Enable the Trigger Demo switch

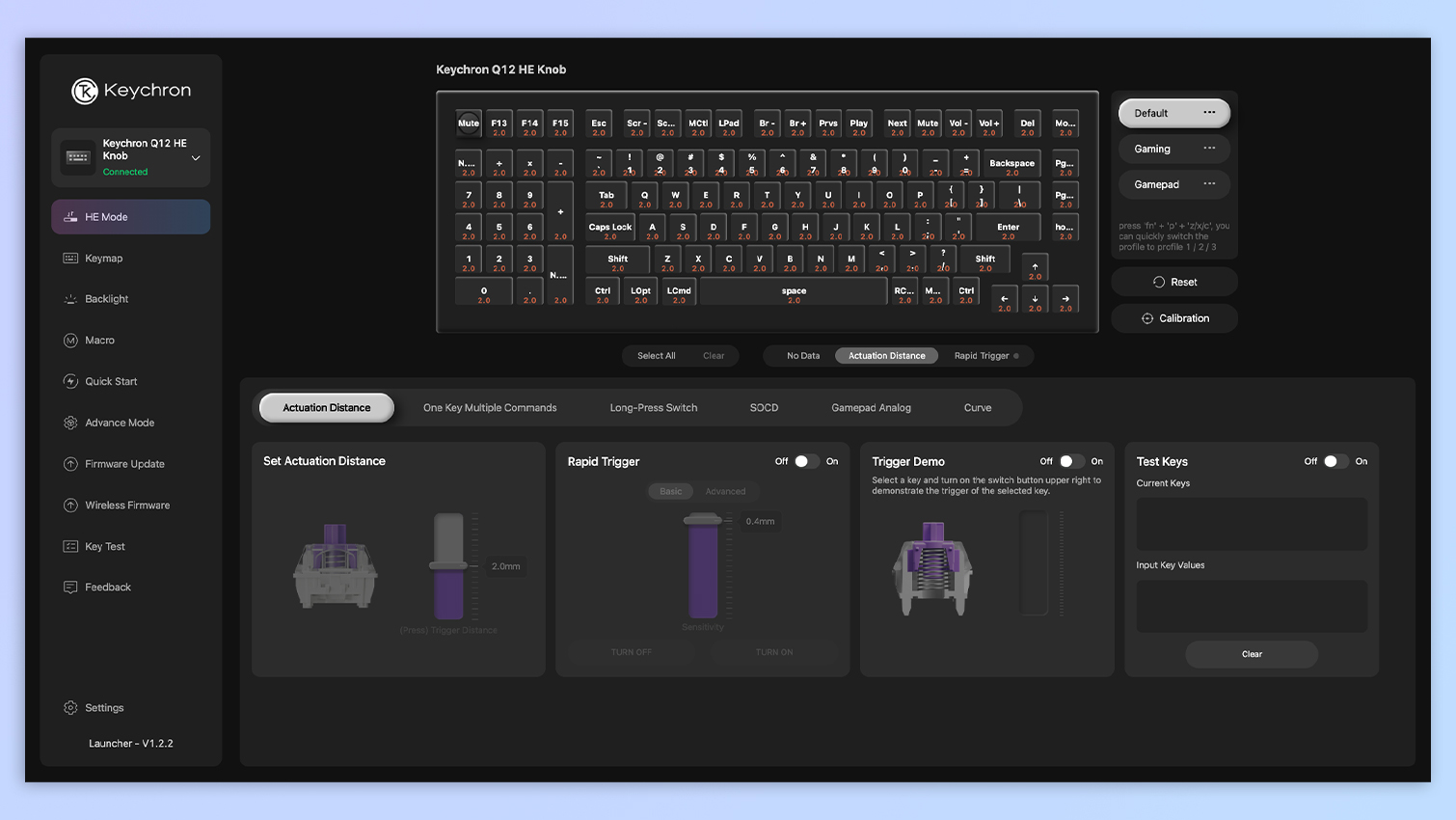(x=1071, y=461)
